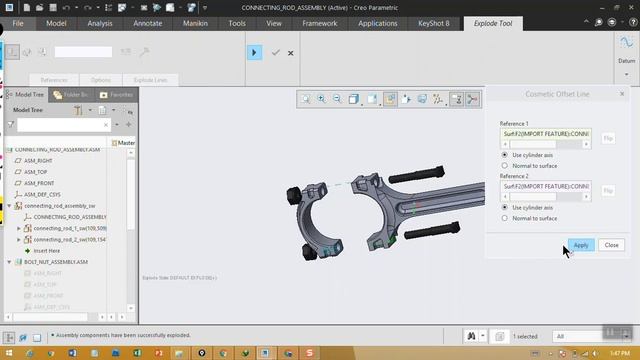Collapse the connecting_rod_assembly_sw tree node
The width and height of the screenshot is (640, 360).
coord(9,206)
